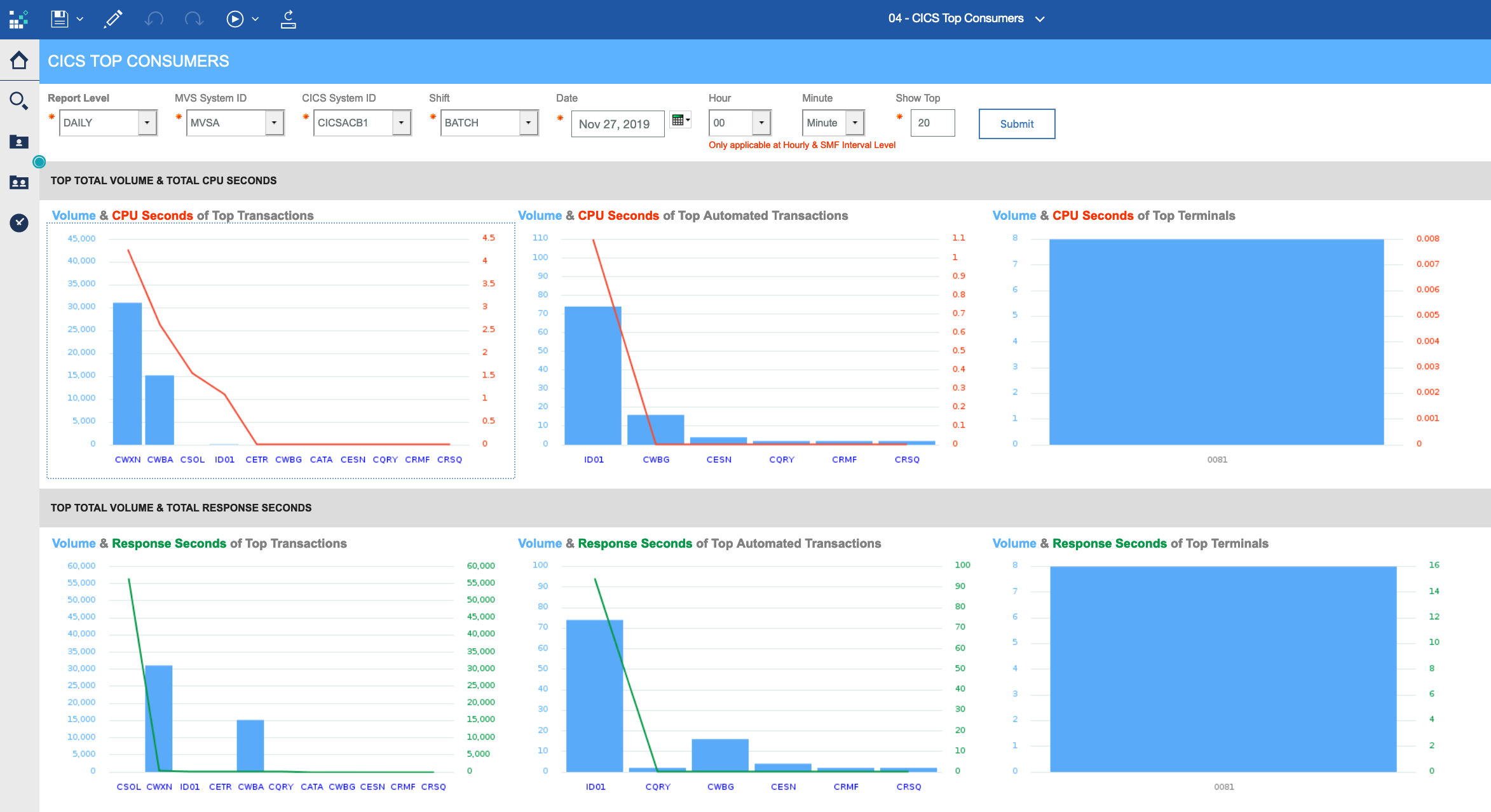Open the CICS System ID CICSACB1 dropdown
Image resolution: width=1491 pixels, height=812 pixels.
click(362, 123)
